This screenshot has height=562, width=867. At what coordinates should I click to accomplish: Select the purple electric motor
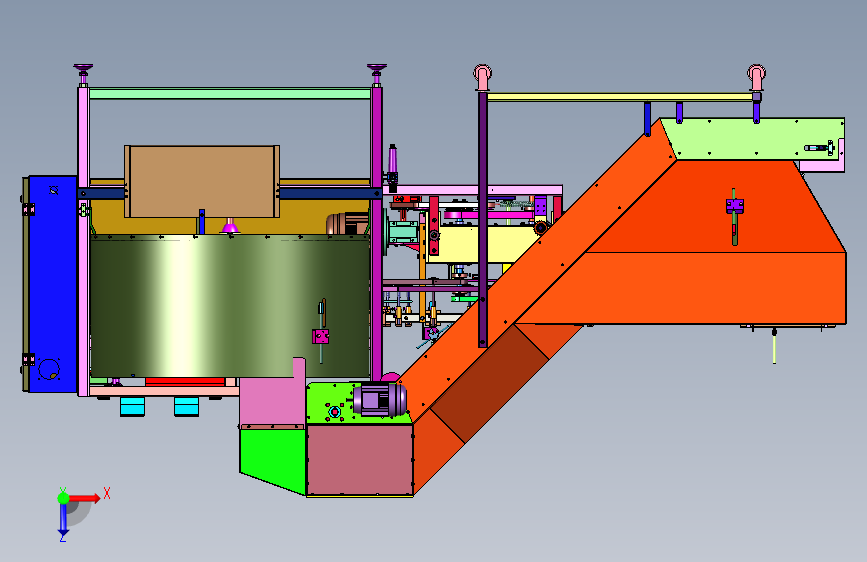tap(380, 399)
